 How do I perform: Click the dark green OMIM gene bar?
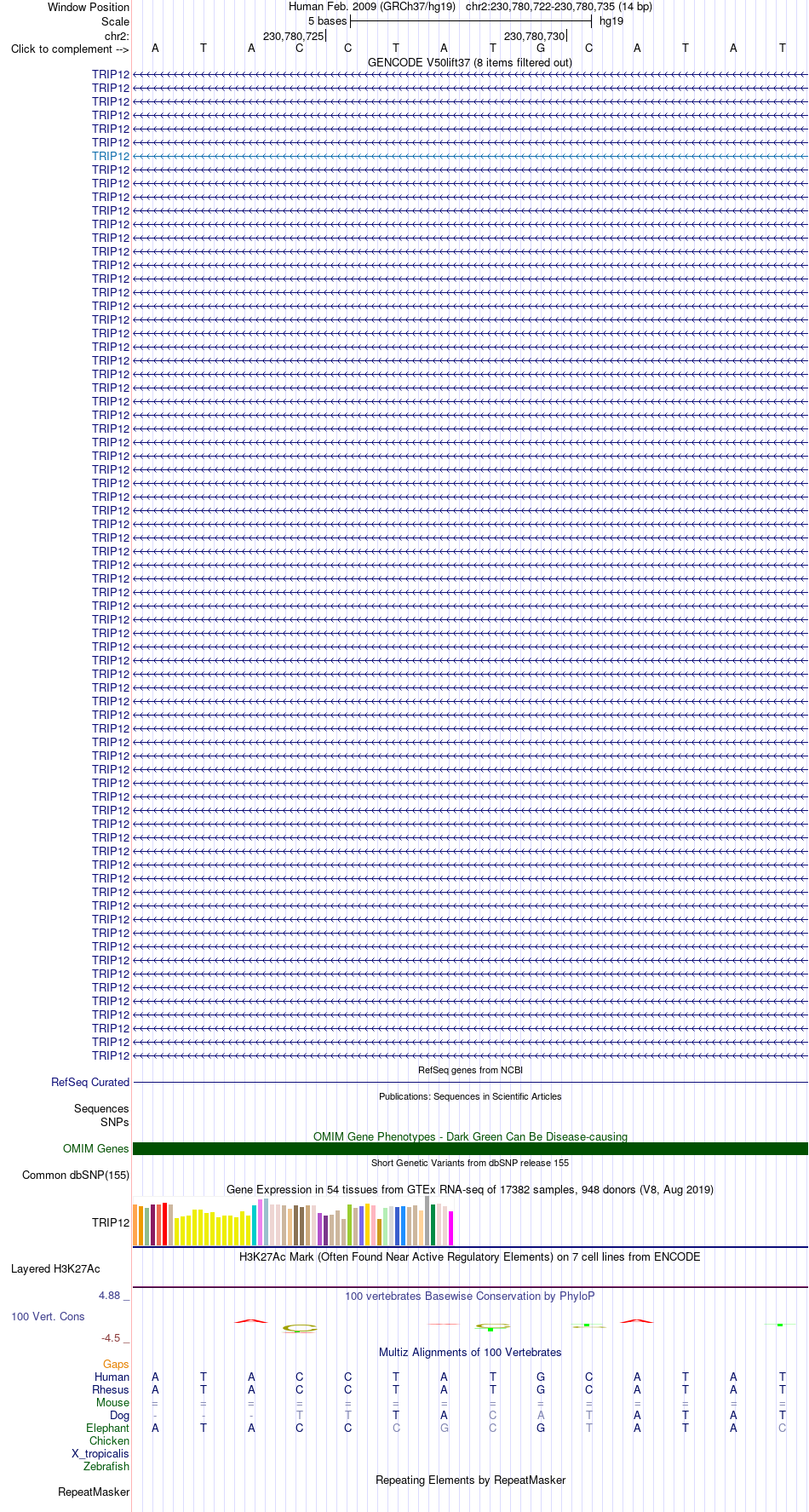pyautogui.click(x=470, y=1148)
